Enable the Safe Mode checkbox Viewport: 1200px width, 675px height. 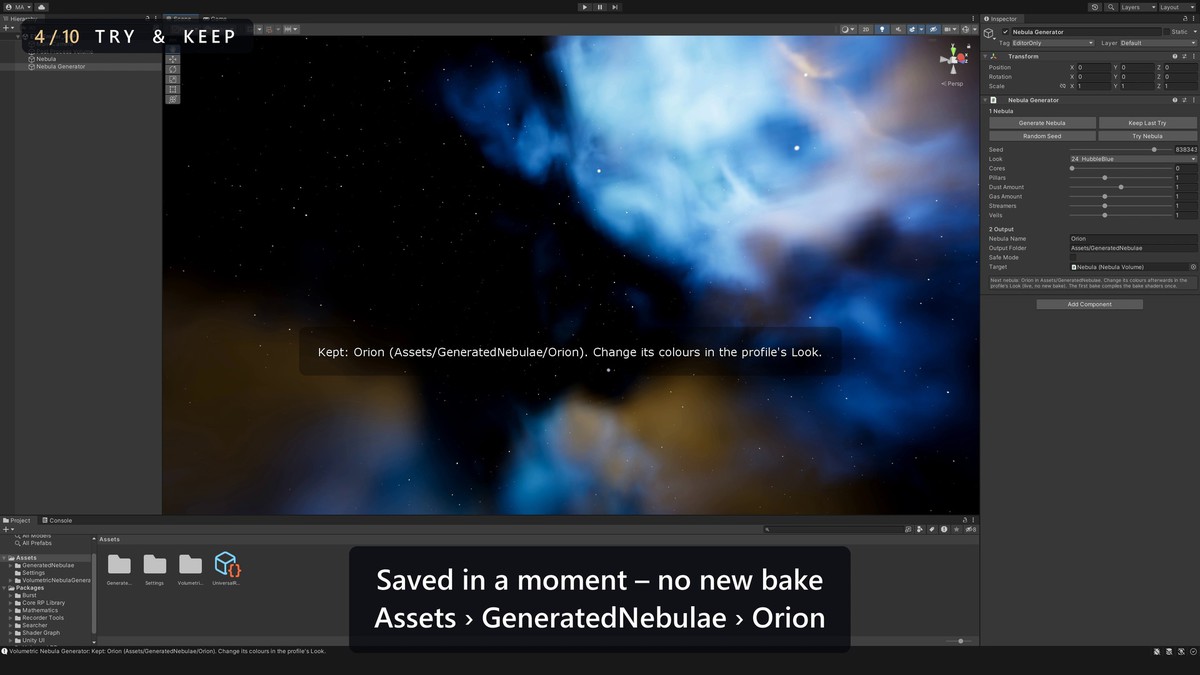tap(1074, 257)
